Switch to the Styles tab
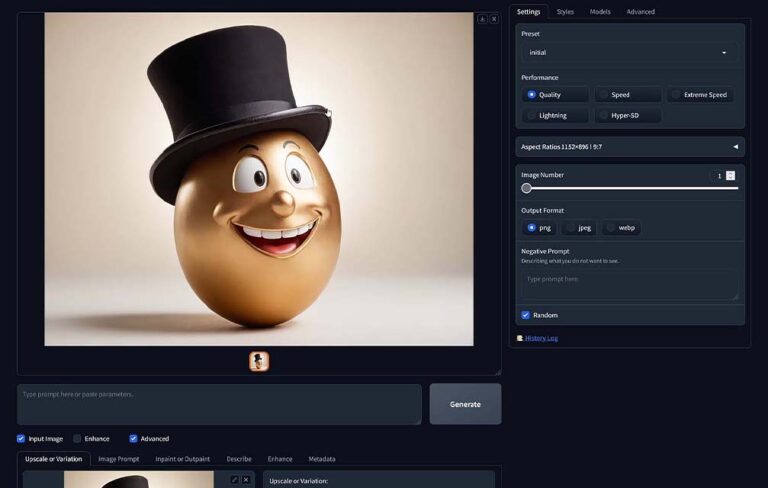 (x=565, y=12)
